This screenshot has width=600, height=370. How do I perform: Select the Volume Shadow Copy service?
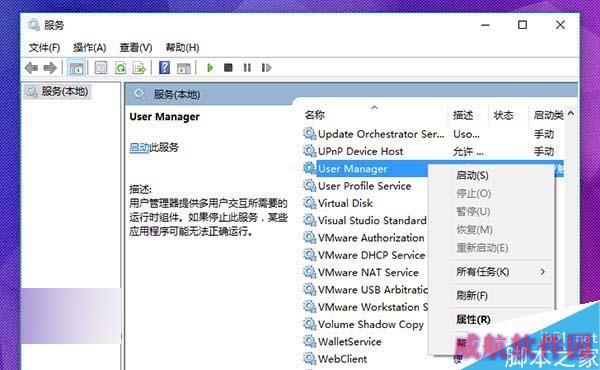click(371, 324)
